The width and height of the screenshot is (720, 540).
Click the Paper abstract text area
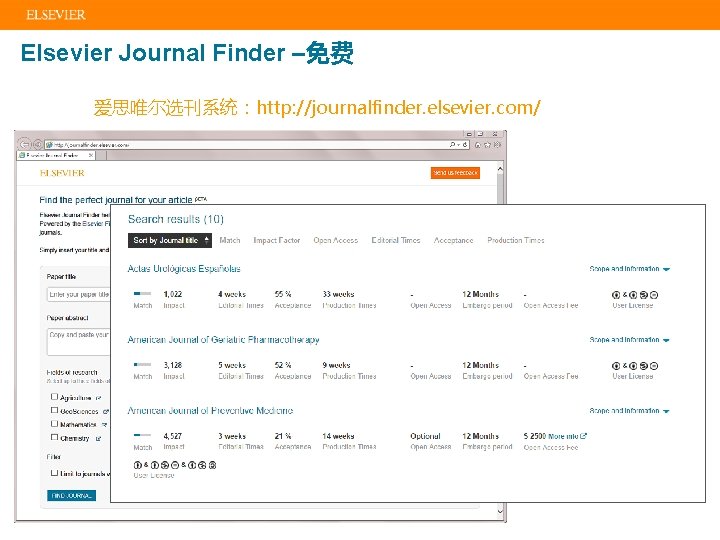tap(79, 341)
